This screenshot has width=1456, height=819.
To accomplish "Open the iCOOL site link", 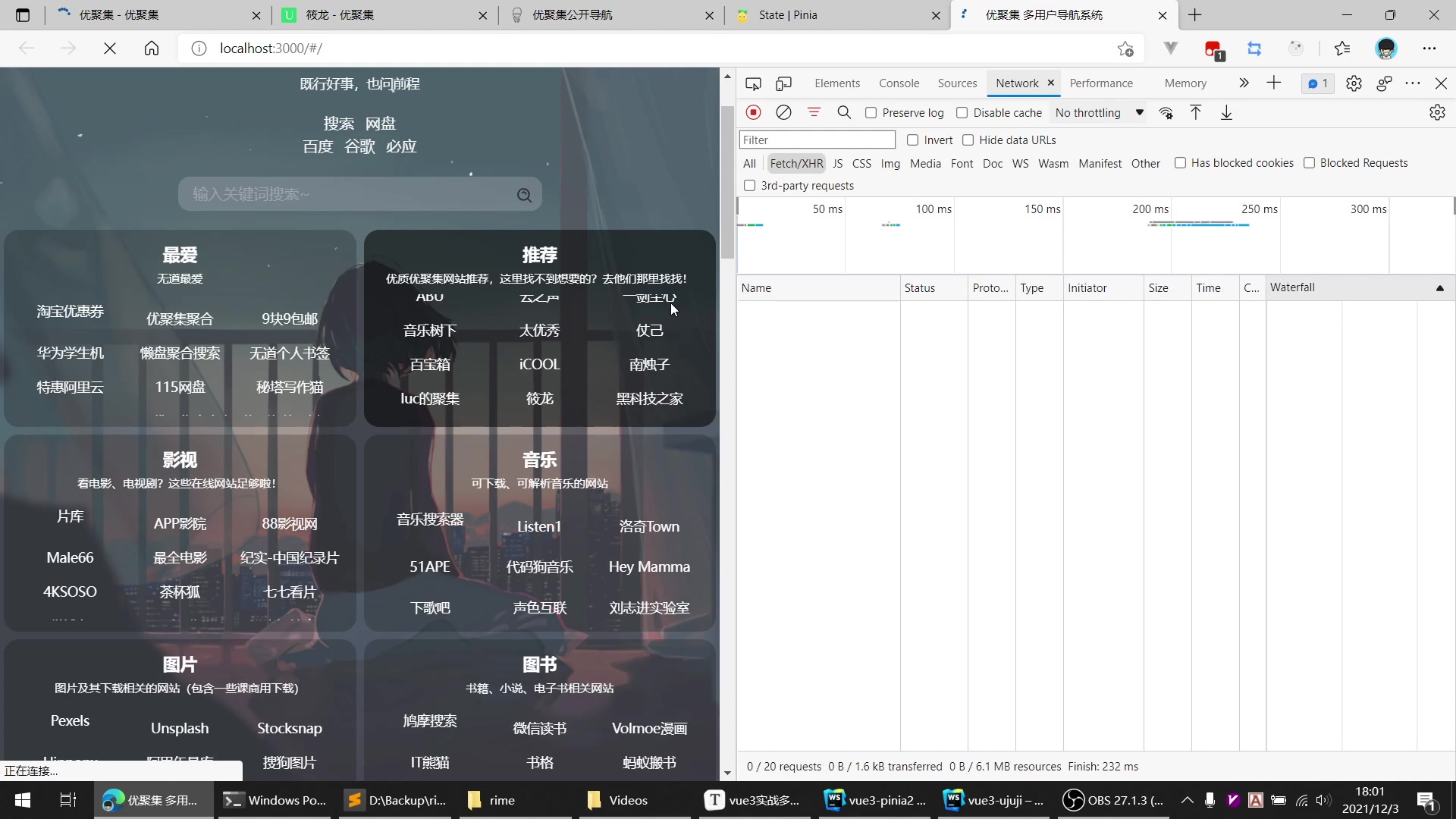I will (539, 364).
